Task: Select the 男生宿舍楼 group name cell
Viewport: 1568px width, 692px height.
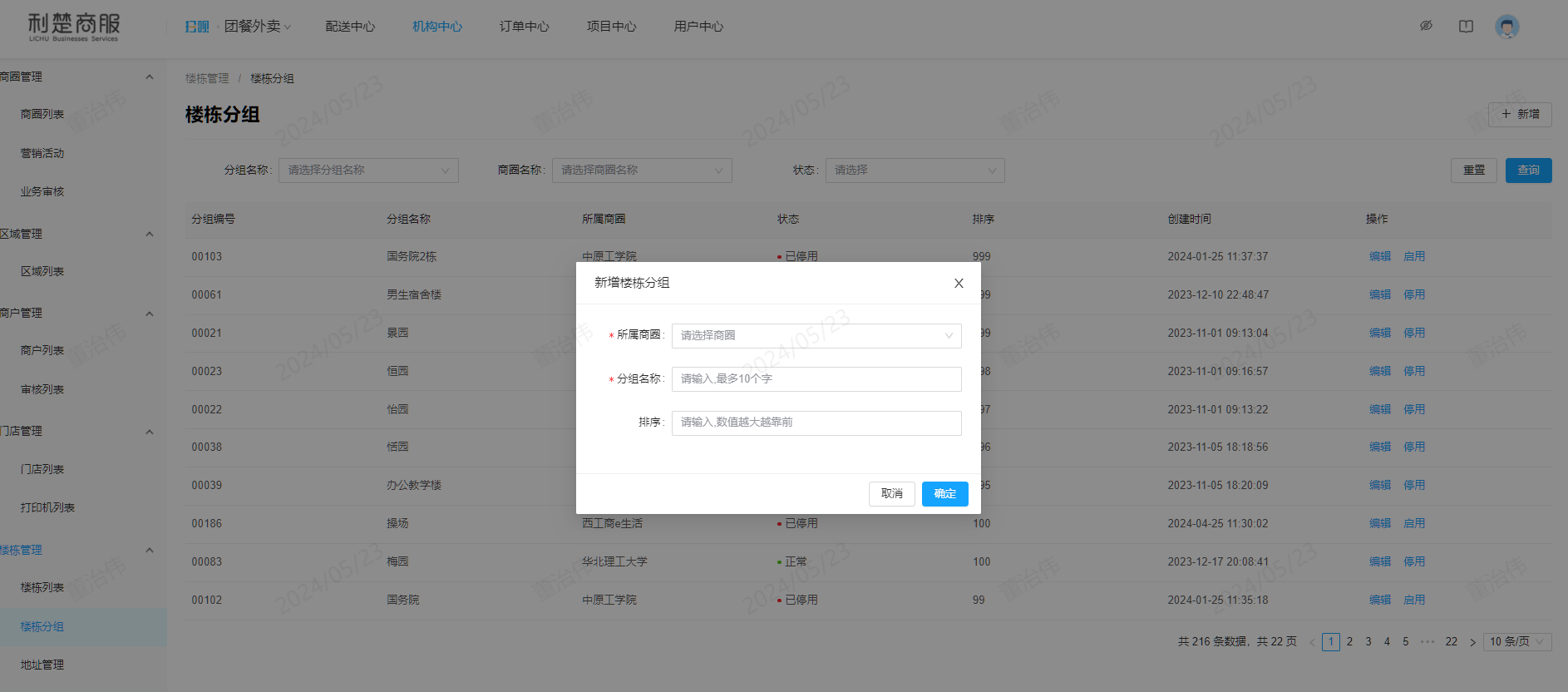Action: (414, 294)
